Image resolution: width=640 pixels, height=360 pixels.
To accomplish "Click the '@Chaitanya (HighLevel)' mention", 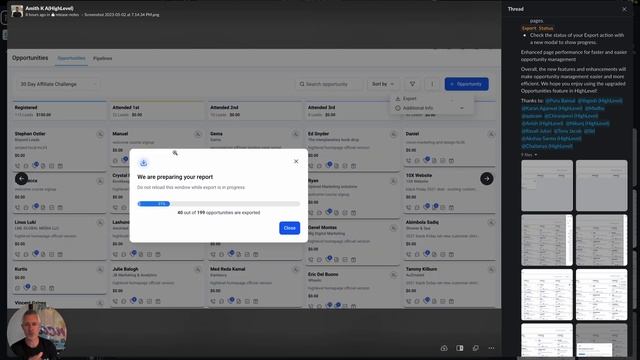I will (x=547, y=146).
